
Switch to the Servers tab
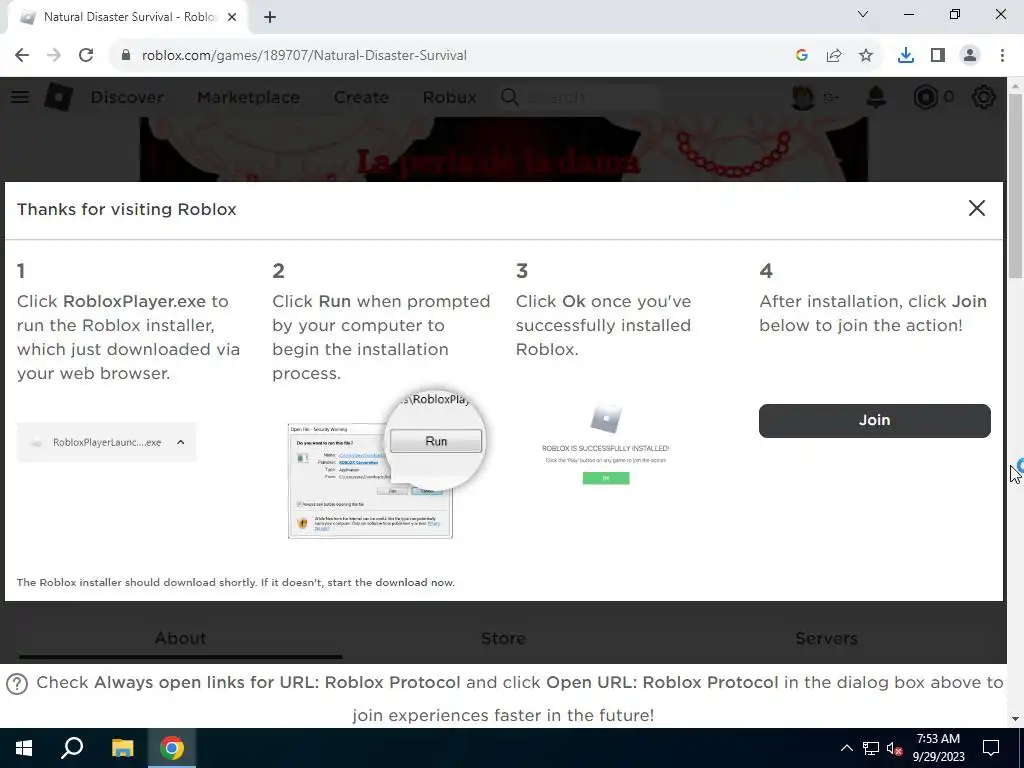(x=826, y=638)
